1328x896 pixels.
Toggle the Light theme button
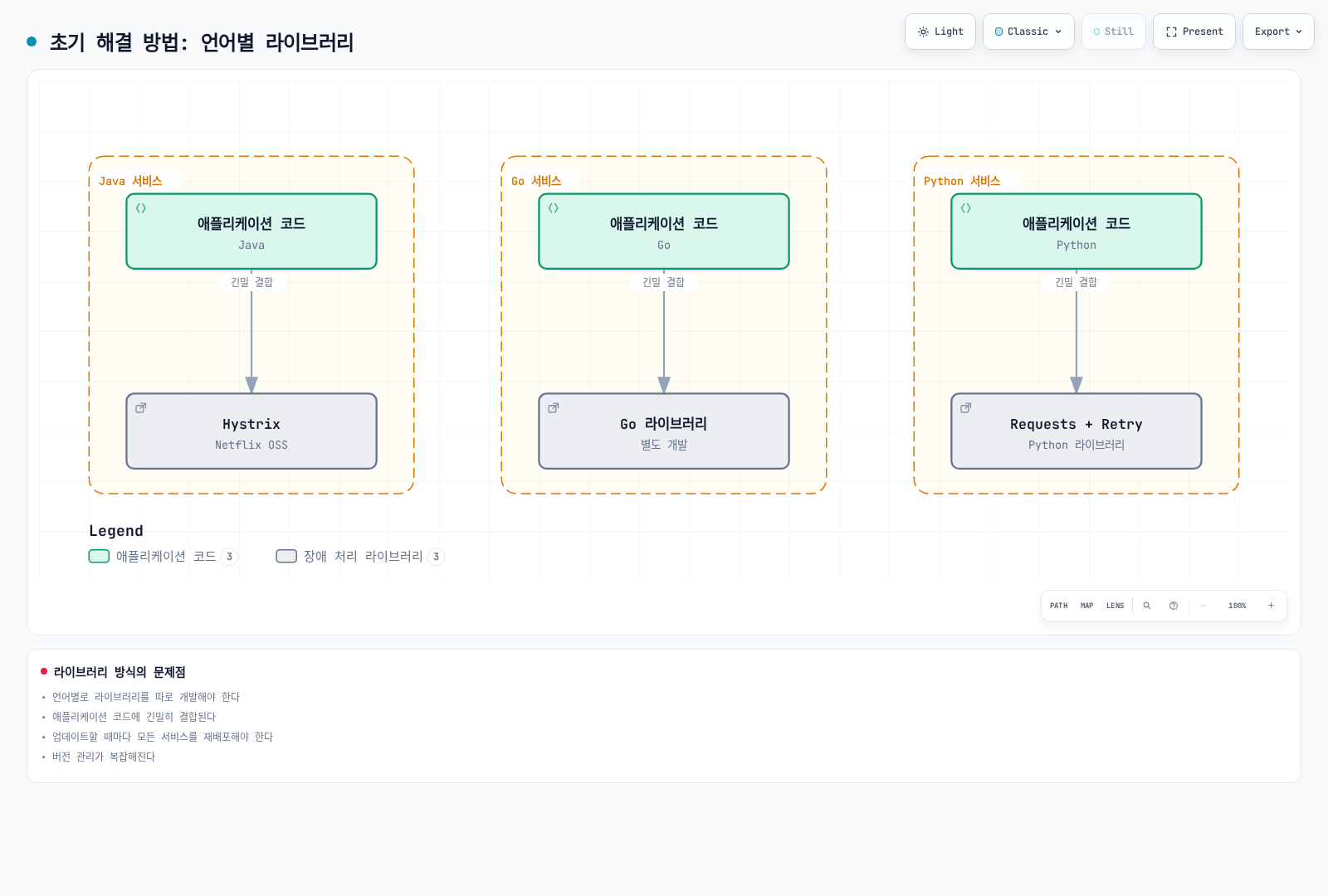940,32
